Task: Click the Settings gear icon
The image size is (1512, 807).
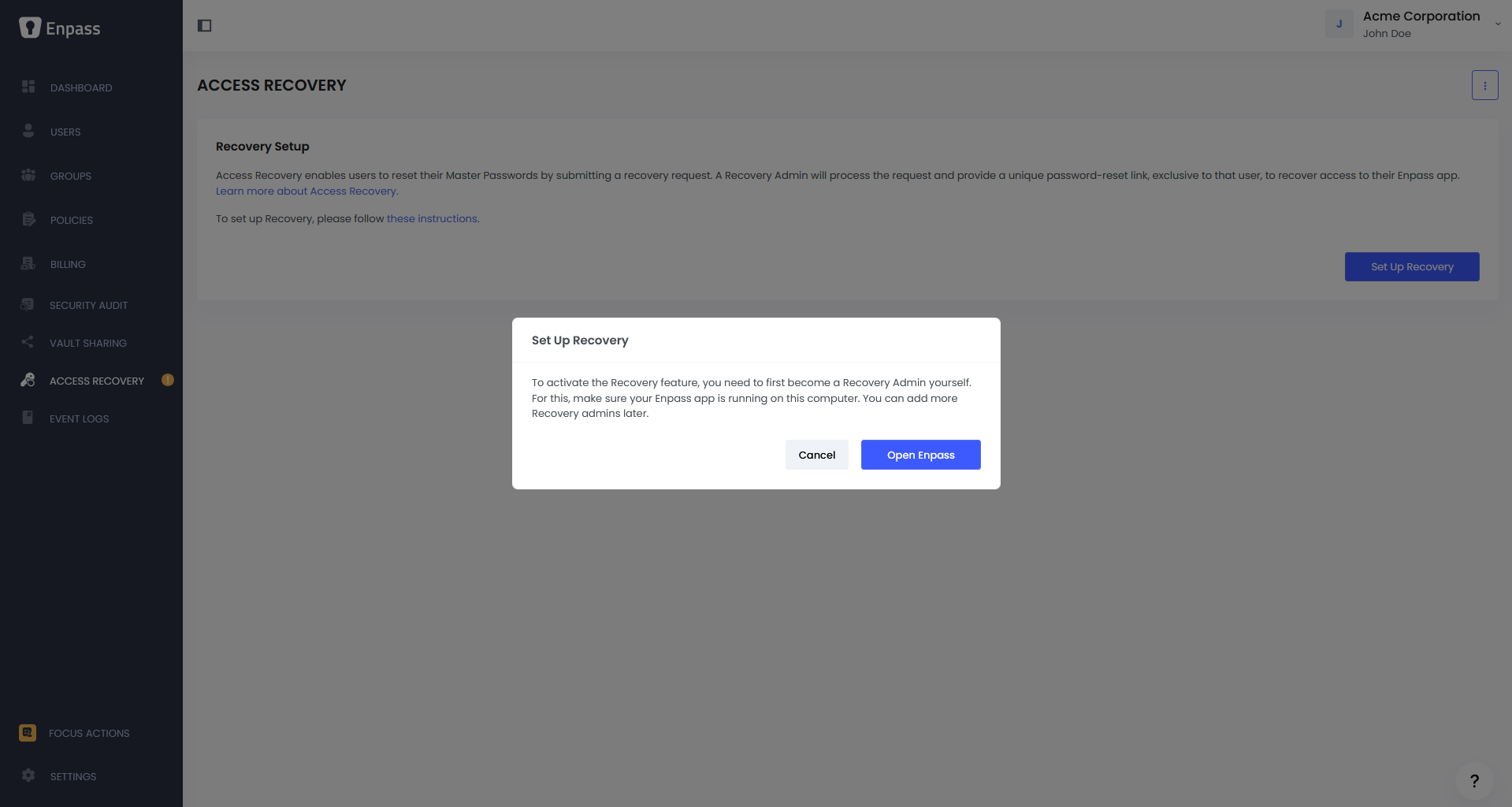Action: click(28, 775)
